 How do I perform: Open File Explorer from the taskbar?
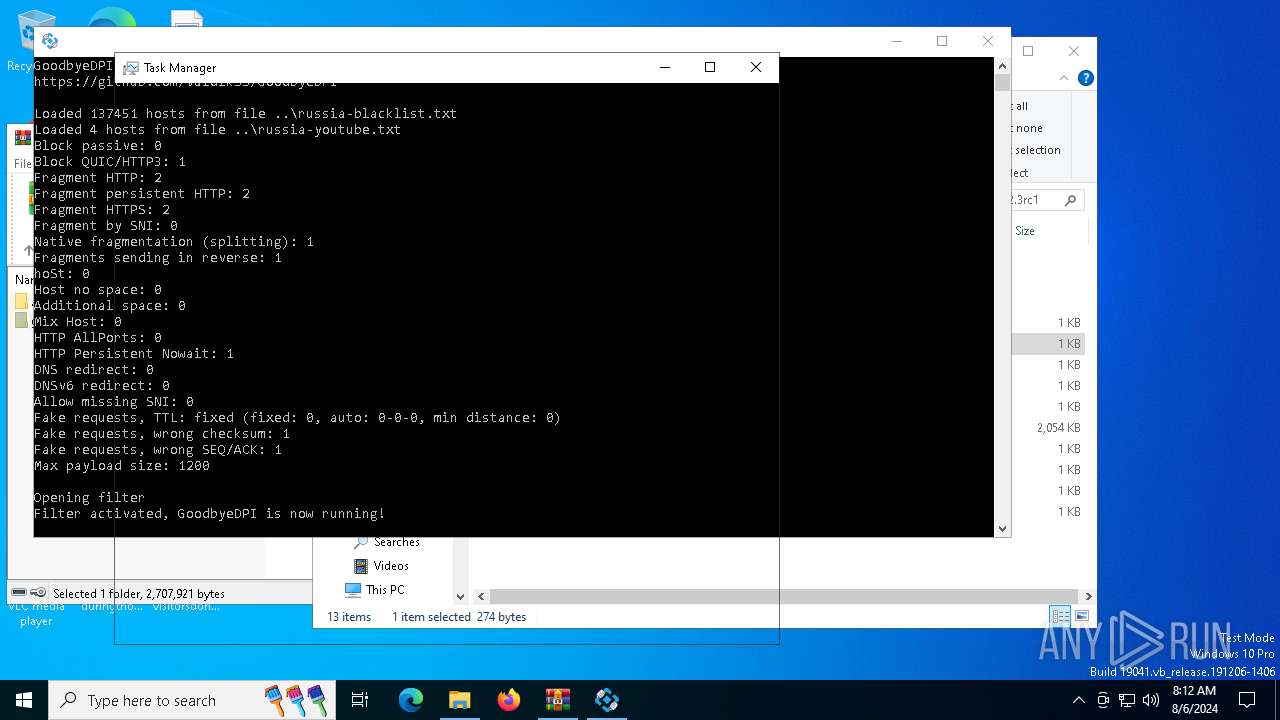coord(459,700)
